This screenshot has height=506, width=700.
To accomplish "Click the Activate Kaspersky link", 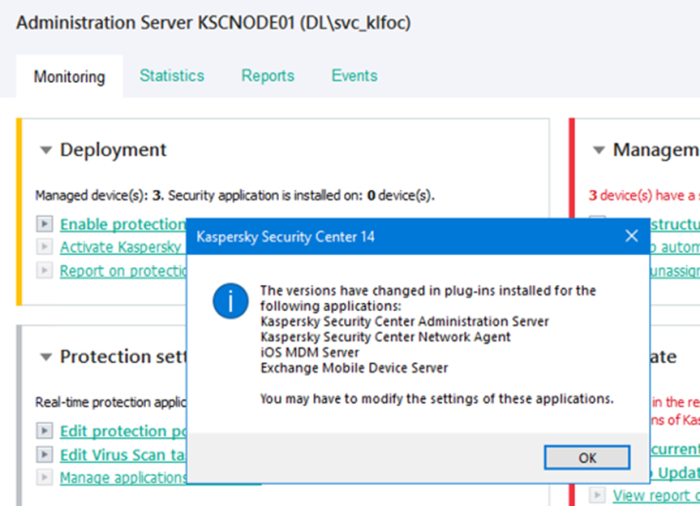I will point(120,247).
